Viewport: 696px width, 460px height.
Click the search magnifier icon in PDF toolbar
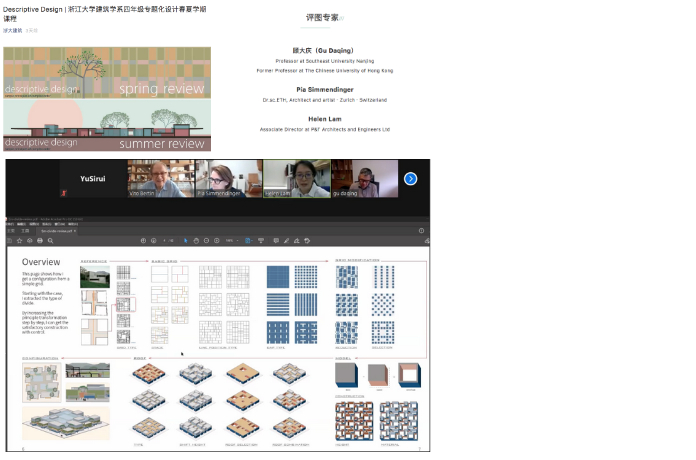[x=49, y=241]
